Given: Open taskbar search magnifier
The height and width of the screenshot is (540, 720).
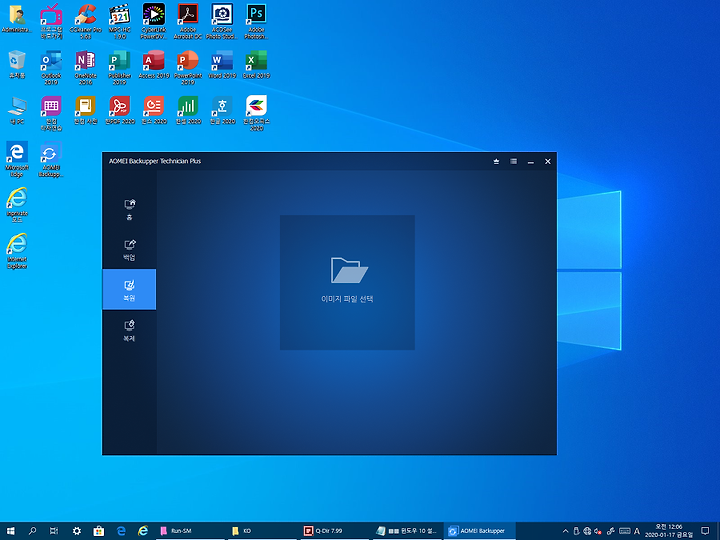Looking at the screenshot, I should [x=32, y=531].
